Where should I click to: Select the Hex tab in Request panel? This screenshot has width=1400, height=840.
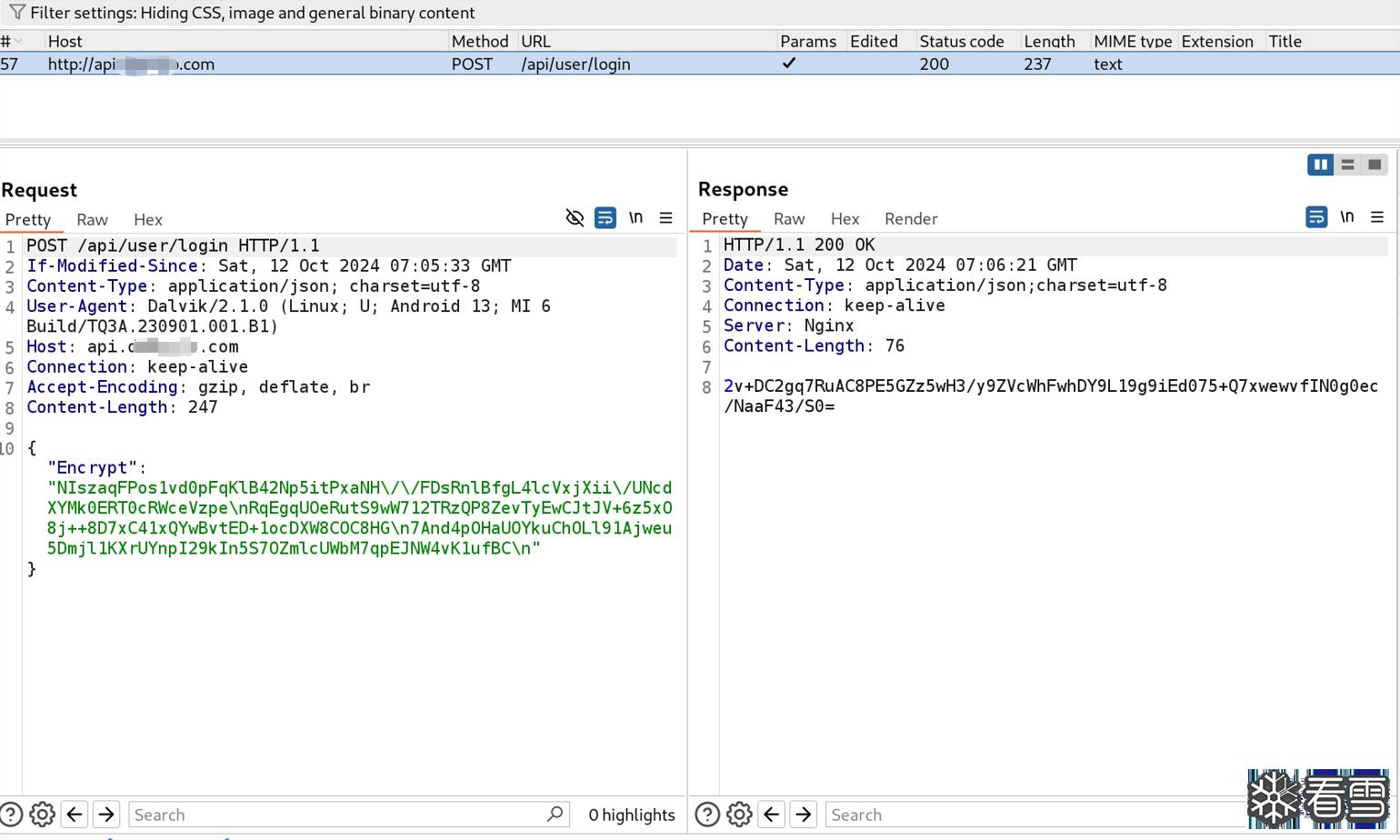(148, 220)
